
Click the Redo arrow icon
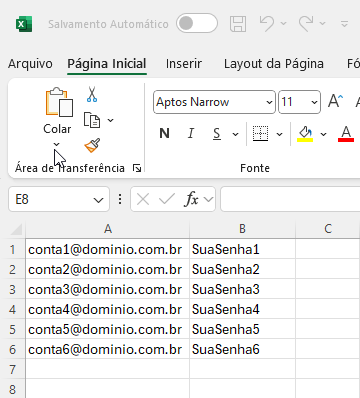[306, 24]
